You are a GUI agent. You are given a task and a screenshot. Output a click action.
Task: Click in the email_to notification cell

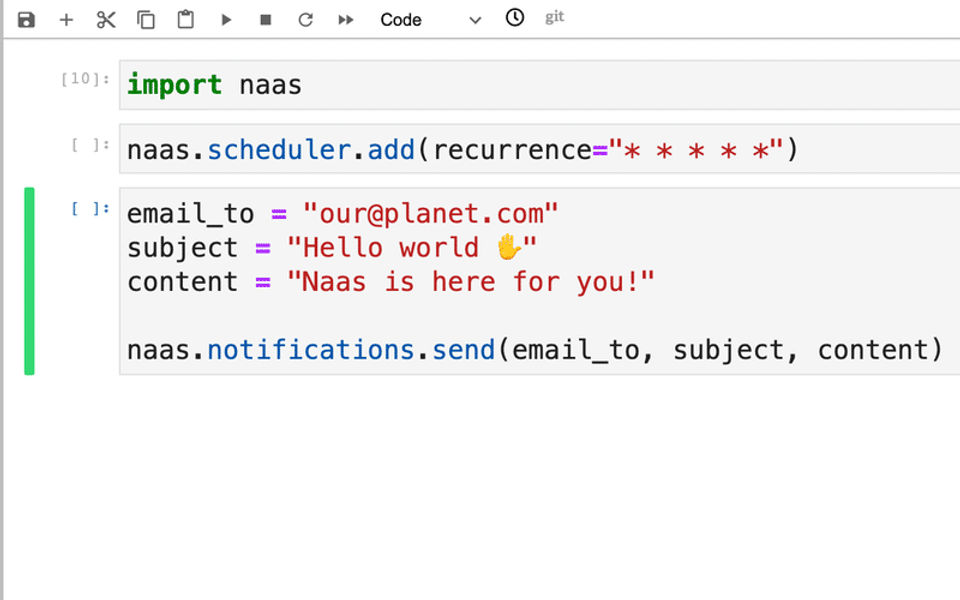pyautogui.click(x=539, y=282)
